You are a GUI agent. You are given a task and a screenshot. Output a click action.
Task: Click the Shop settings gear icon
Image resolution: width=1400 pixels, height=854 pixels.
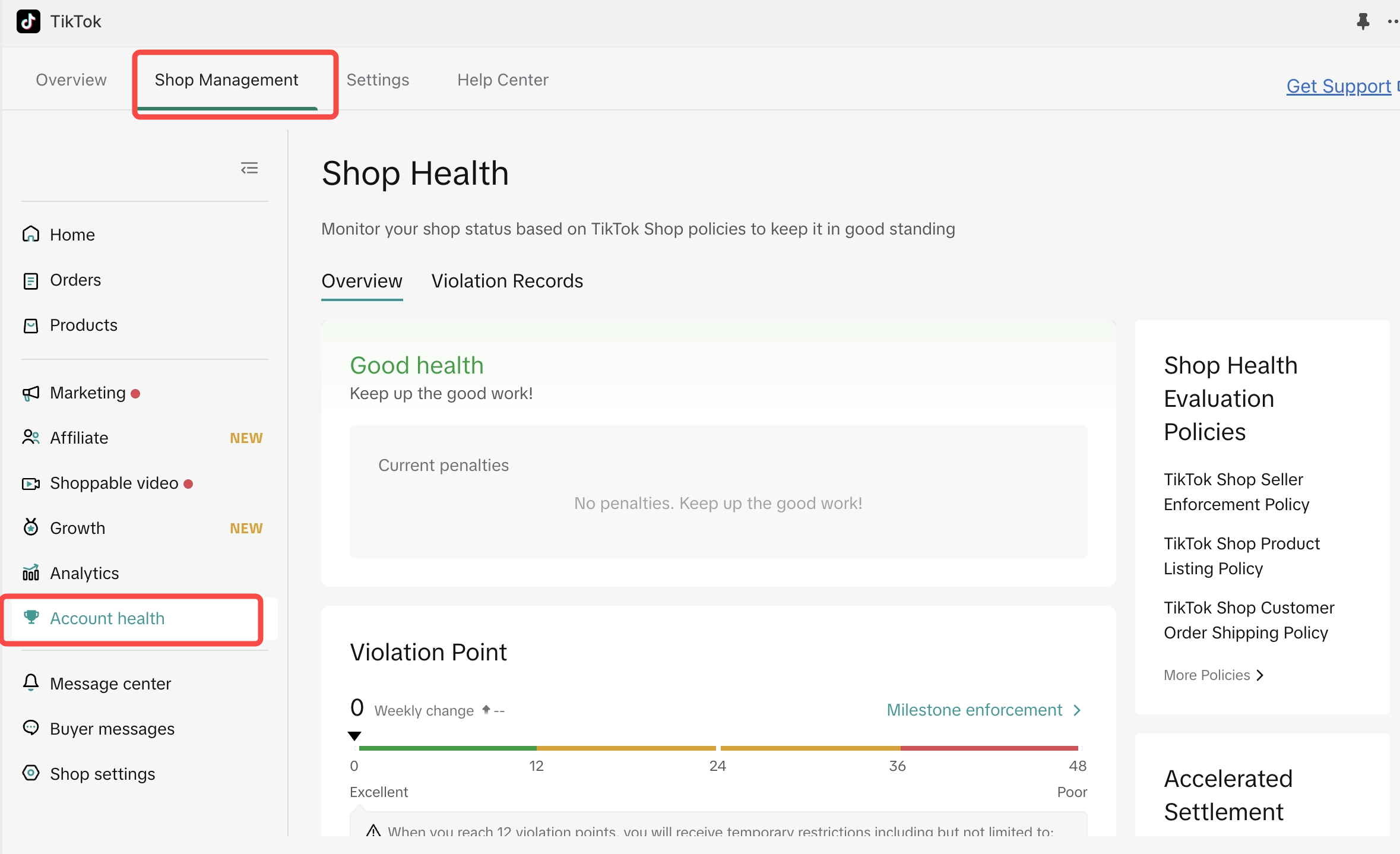(31, 773)
